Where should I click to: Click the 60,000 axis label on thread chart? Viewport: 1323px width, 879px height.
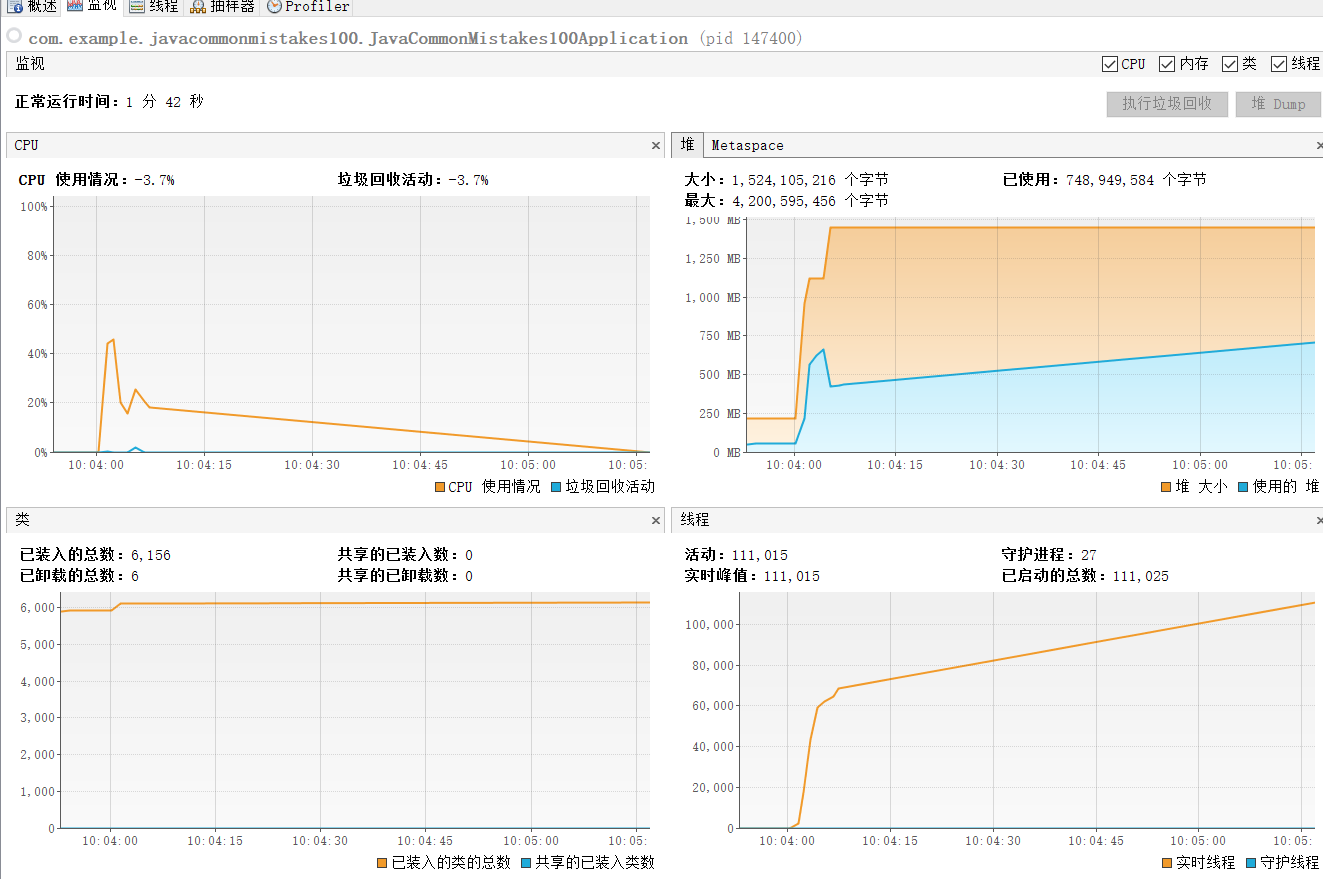(713, 706)
